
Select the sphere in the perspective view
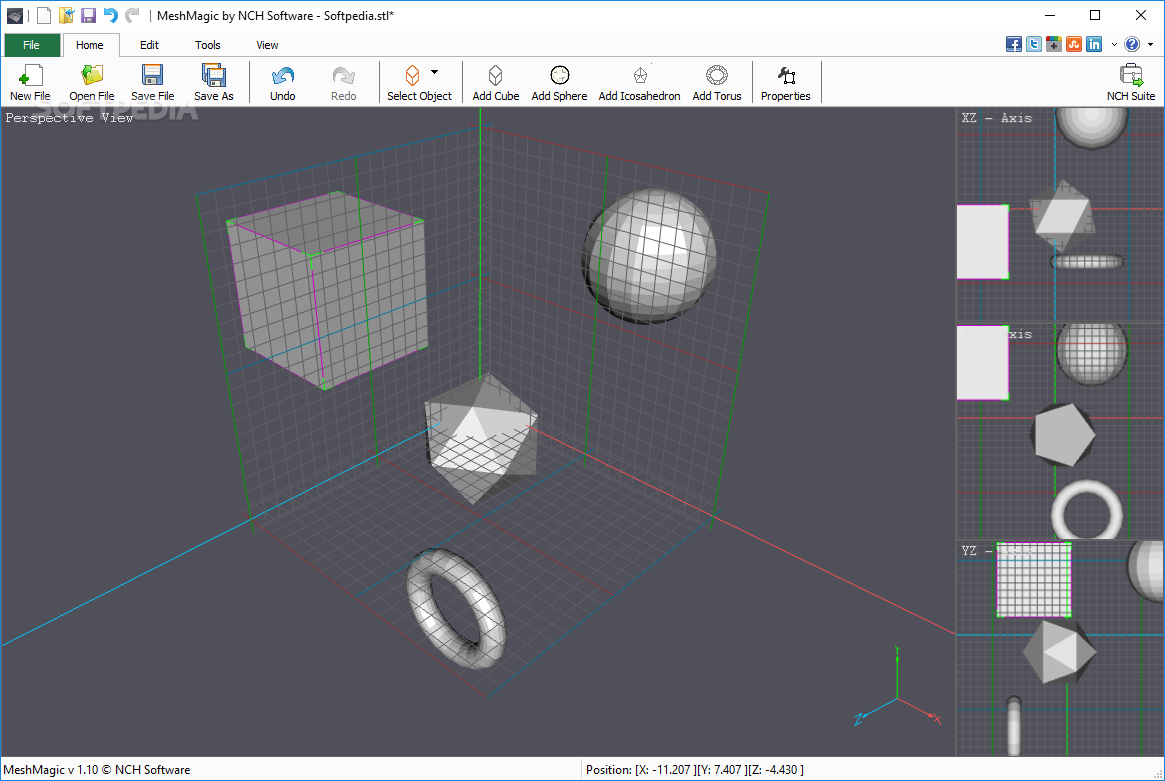(x=649, y=256)
